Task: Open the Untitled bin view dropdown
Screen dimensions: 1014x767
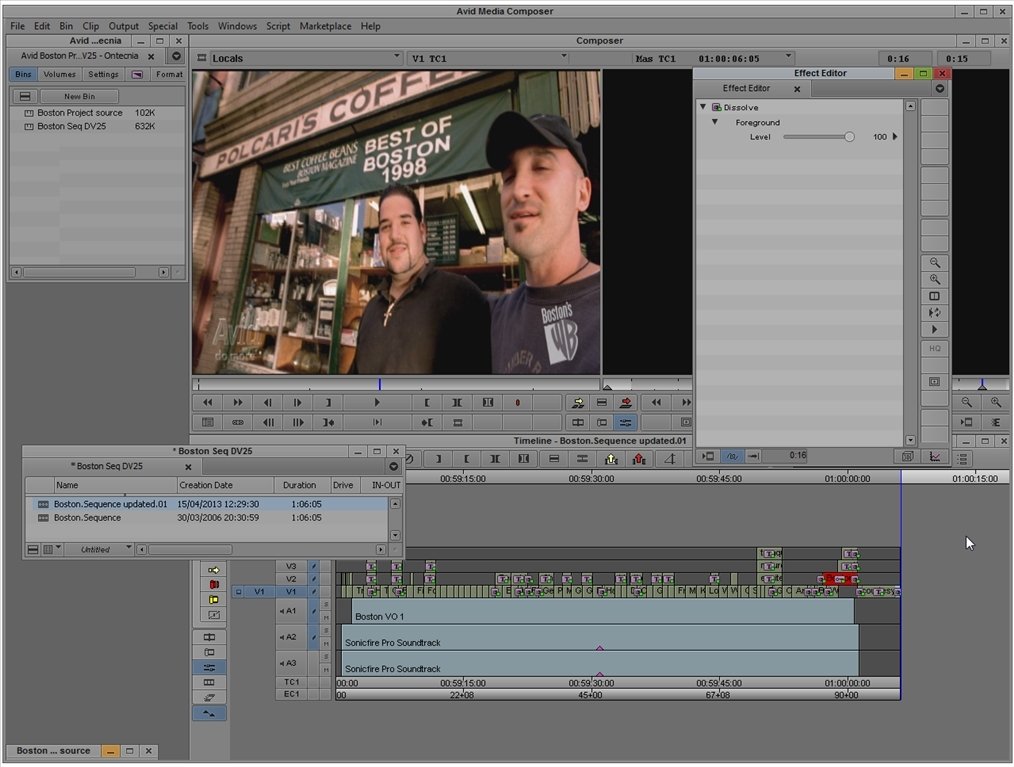Action: (129, 548)
